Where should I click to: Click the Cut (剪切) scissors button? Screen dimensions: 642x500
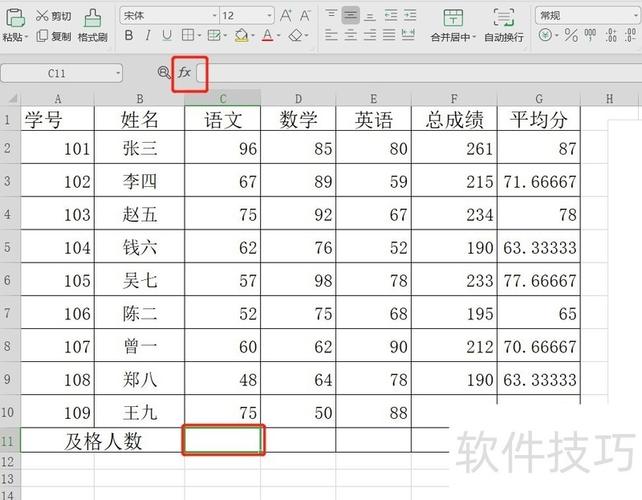pos(53,16)
